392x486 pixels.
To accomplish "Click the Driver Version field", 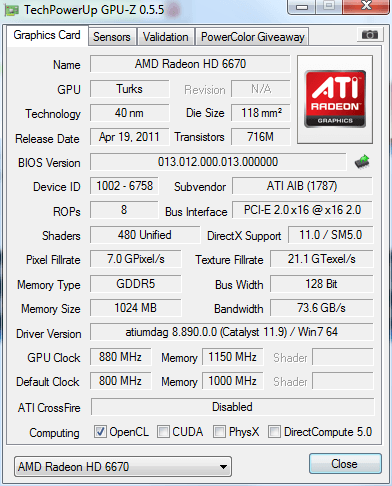I will pos(232,332).
